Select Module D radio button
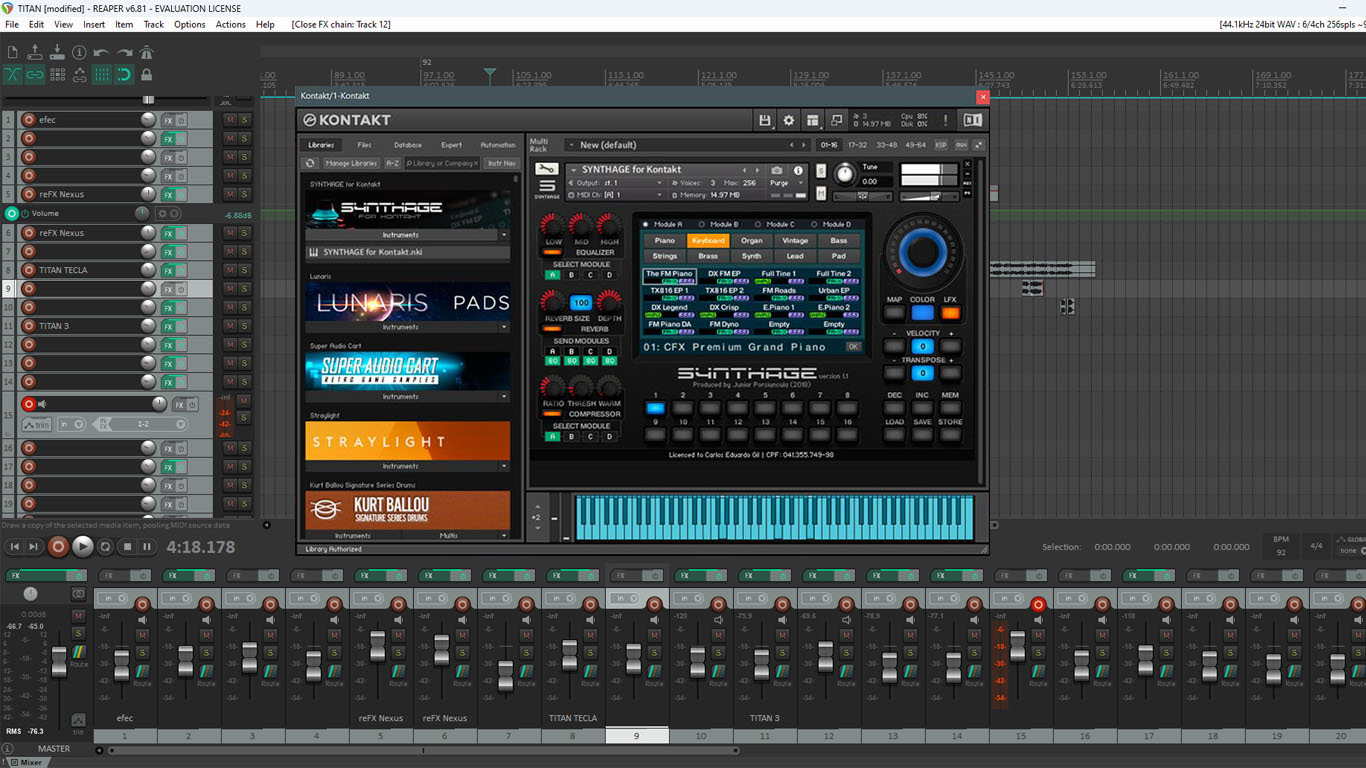 (814, 224)
